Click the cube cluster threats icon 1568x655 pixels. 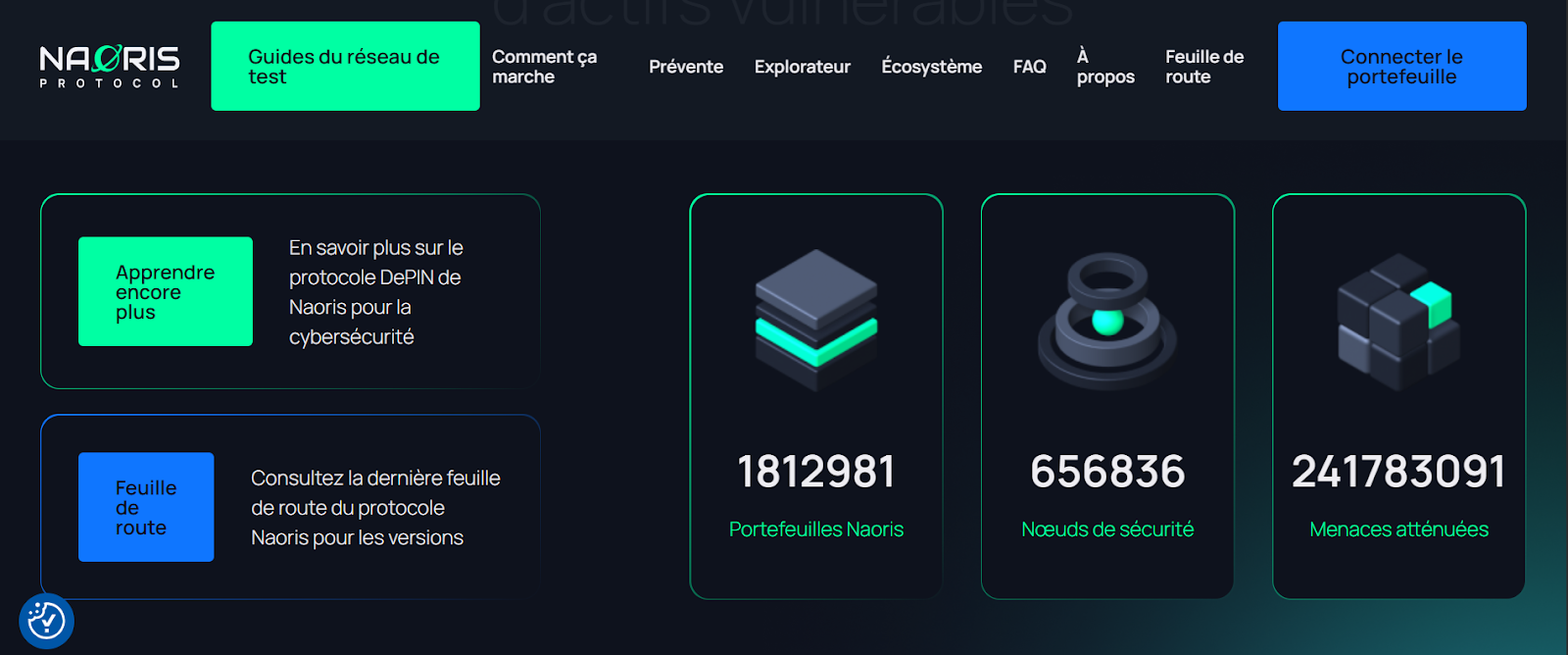1398,322
